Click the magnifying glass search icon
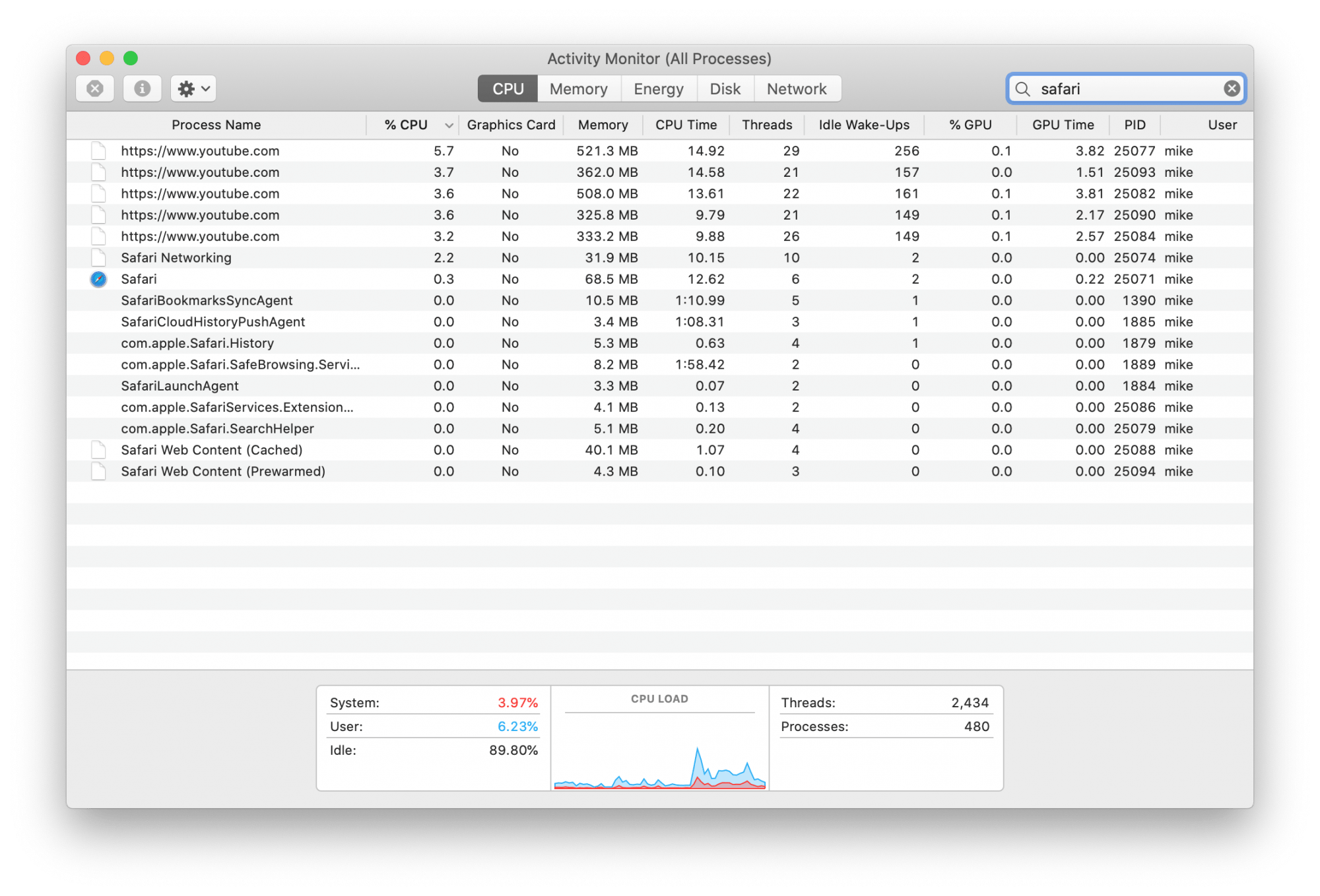This screenshot has width=1320, height=896. coord(1022,89)
